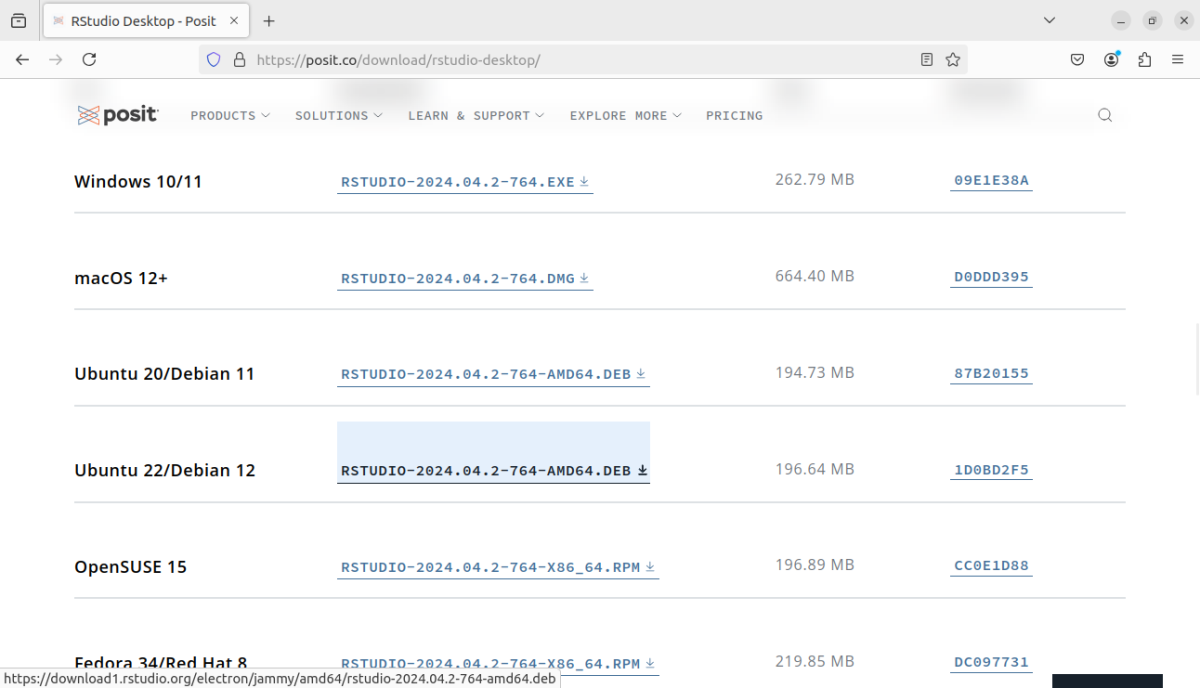This screenshot has width=1200, height=688.
Task: Open the Explore More menu
Action: pyautogui.click(x=625, y=116)
